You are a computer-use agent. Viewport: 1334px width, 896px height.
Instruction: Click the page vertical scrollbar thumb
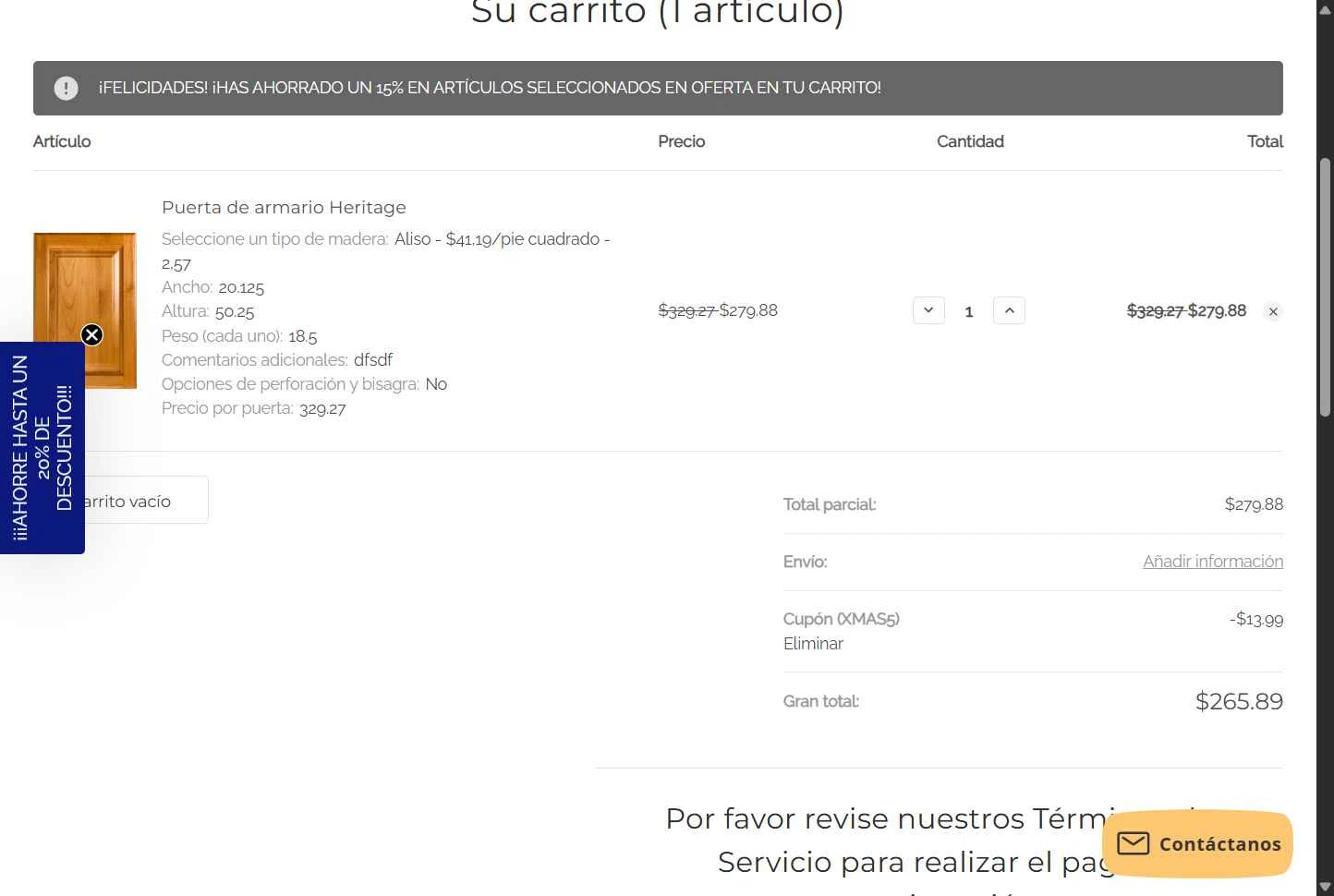(1326, 286)
